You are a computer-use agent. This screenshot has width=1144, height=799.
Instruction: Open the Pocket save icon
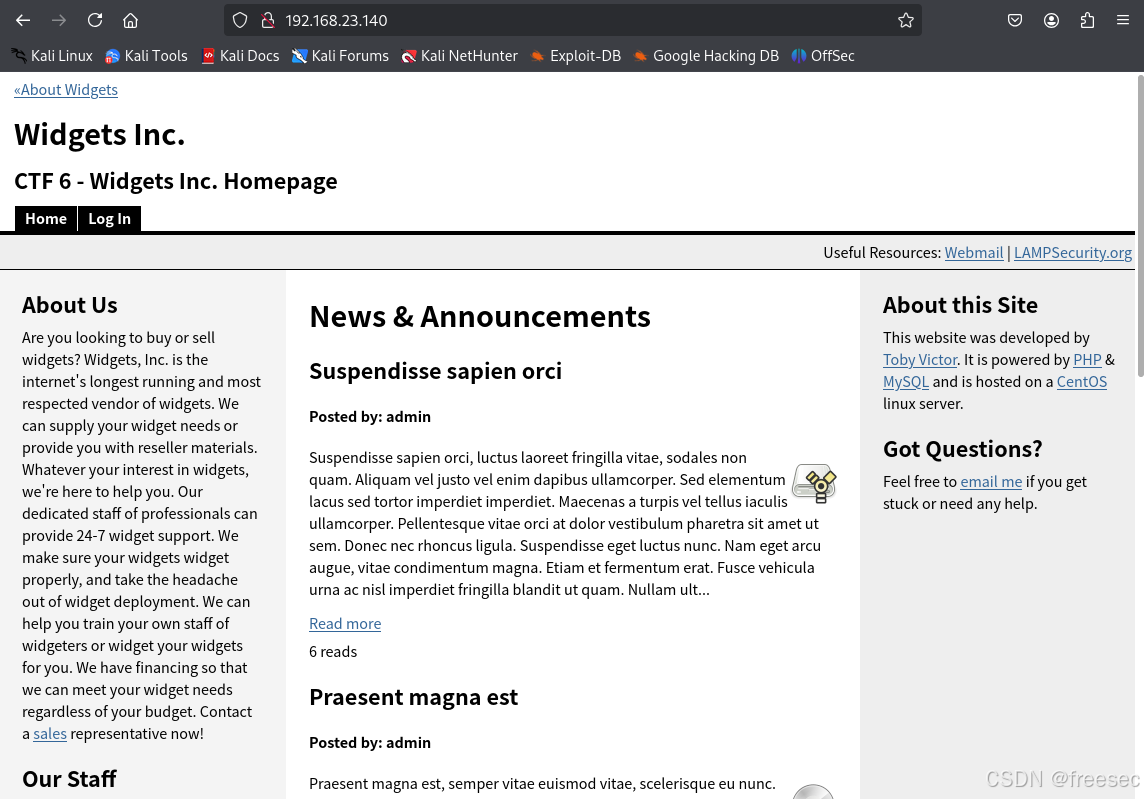[1015, 20]
